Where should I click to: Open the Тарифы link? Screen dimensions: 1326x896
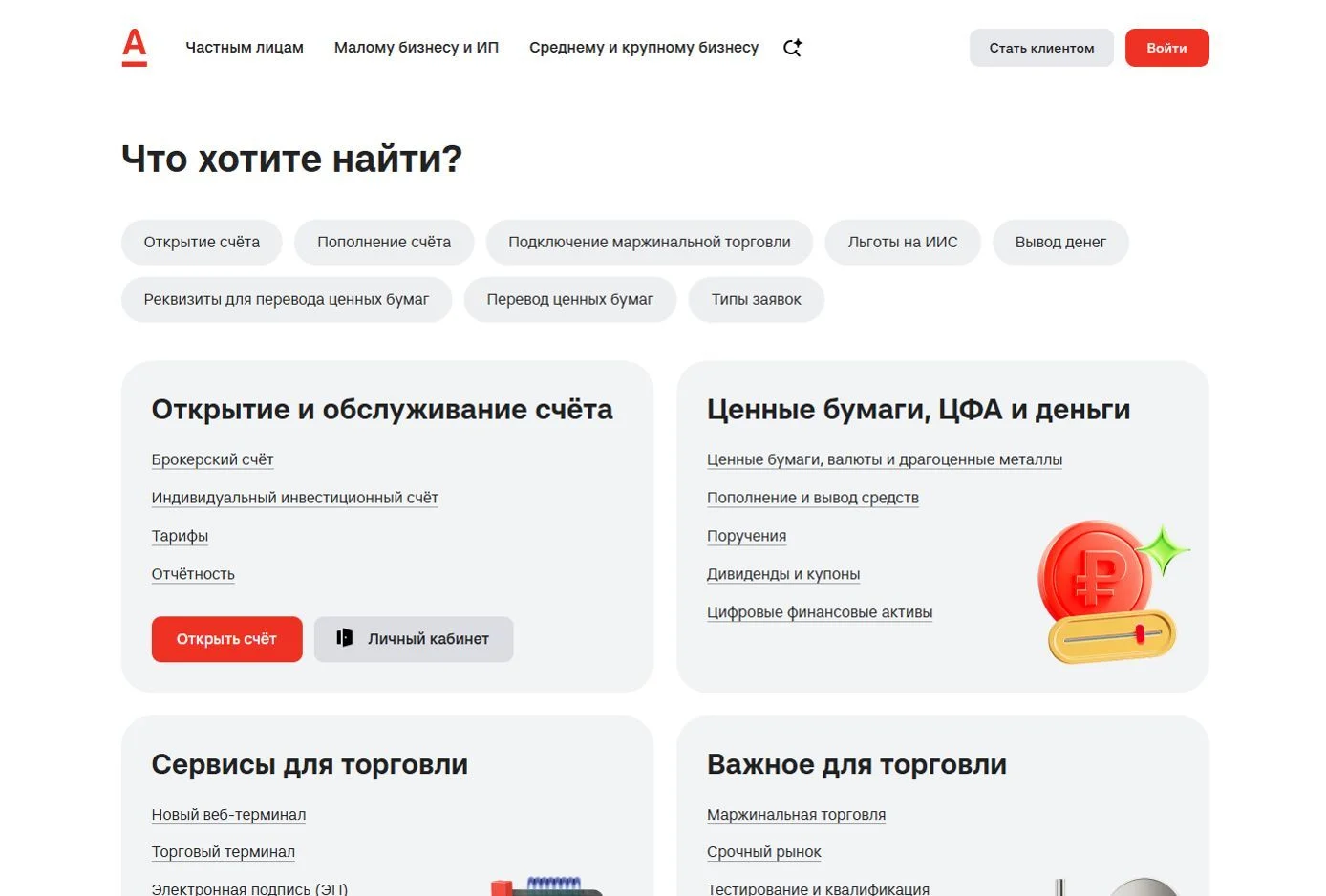click(180, 536)
